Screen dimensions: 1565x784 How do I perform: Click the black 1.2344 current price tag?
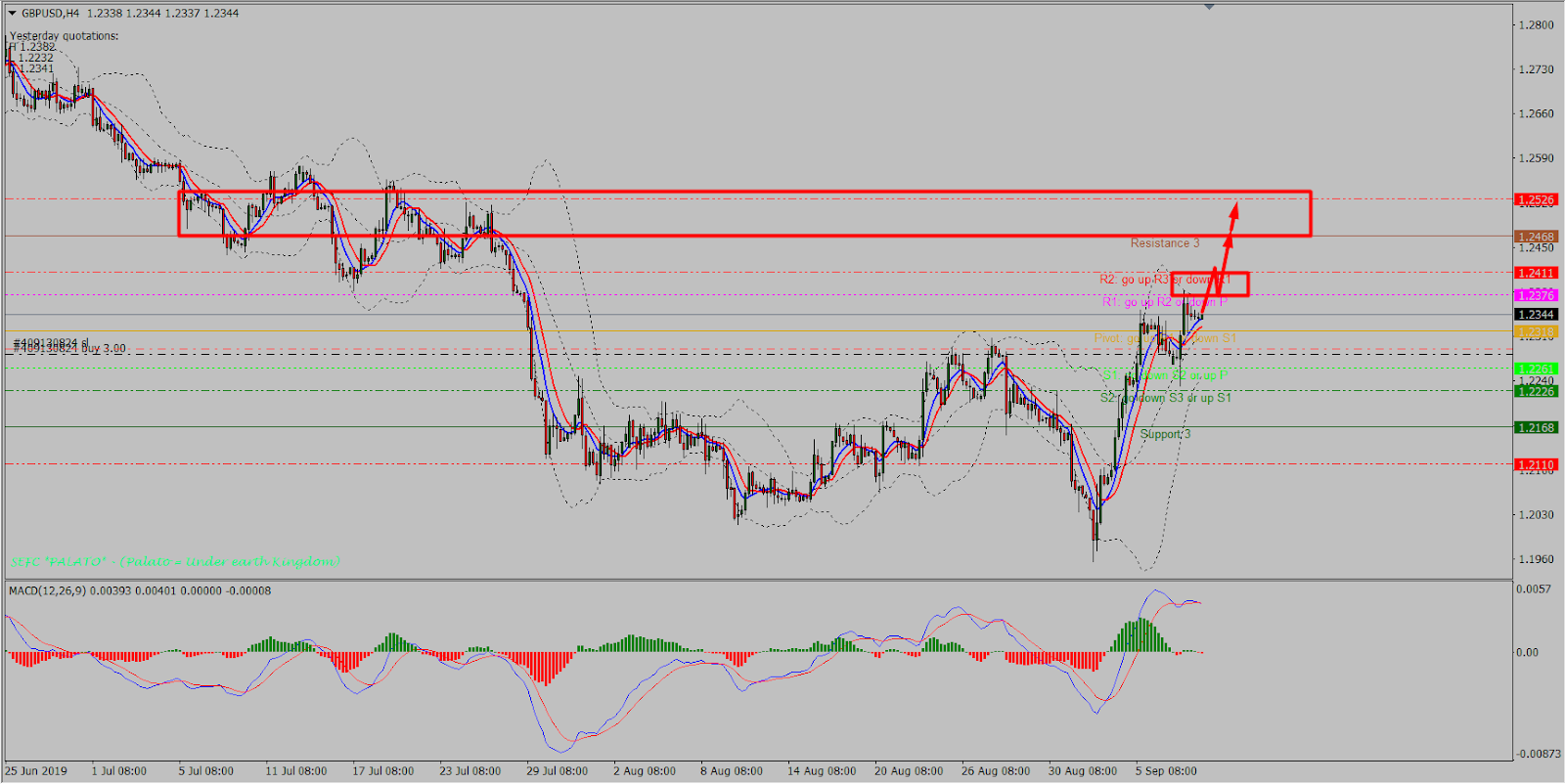click(1535, 315)
